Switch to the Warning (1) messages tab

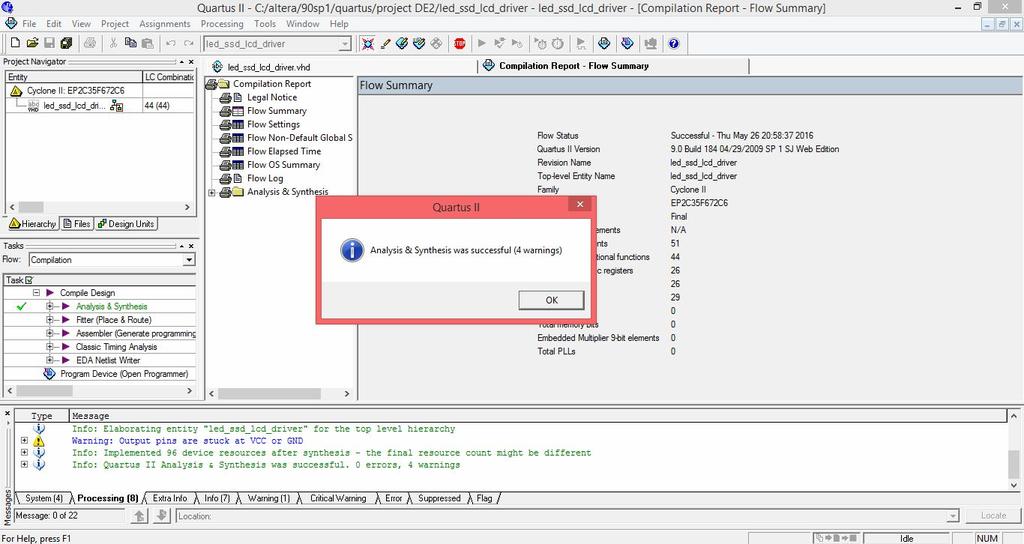pos(268,498)
